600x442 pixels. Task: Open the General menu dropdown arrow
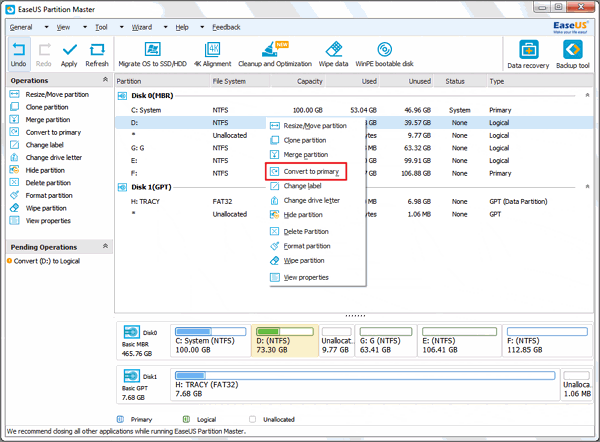pos(46,27)
